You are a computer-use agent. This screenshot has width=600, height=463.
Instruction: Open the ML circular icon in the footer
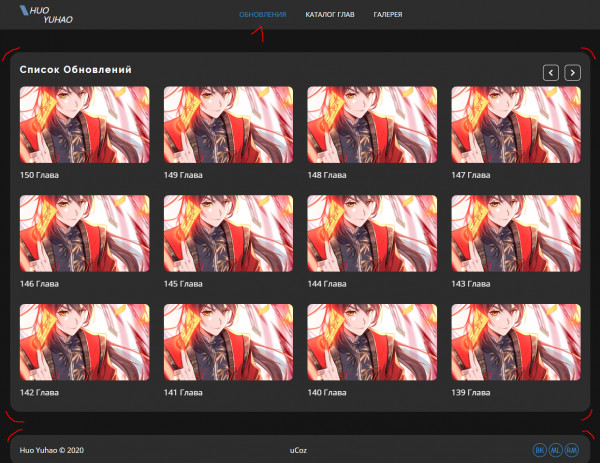pos(555,450)
